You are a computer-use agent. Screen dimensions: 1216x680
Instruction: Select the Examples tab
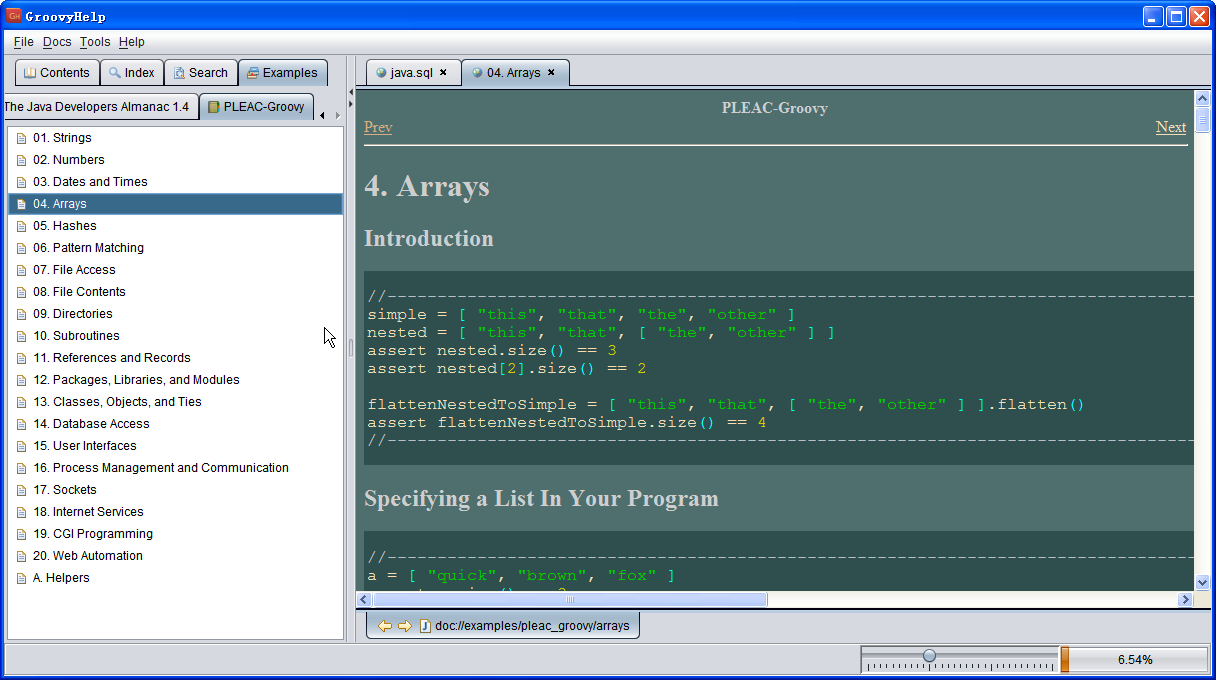[282, 73]
